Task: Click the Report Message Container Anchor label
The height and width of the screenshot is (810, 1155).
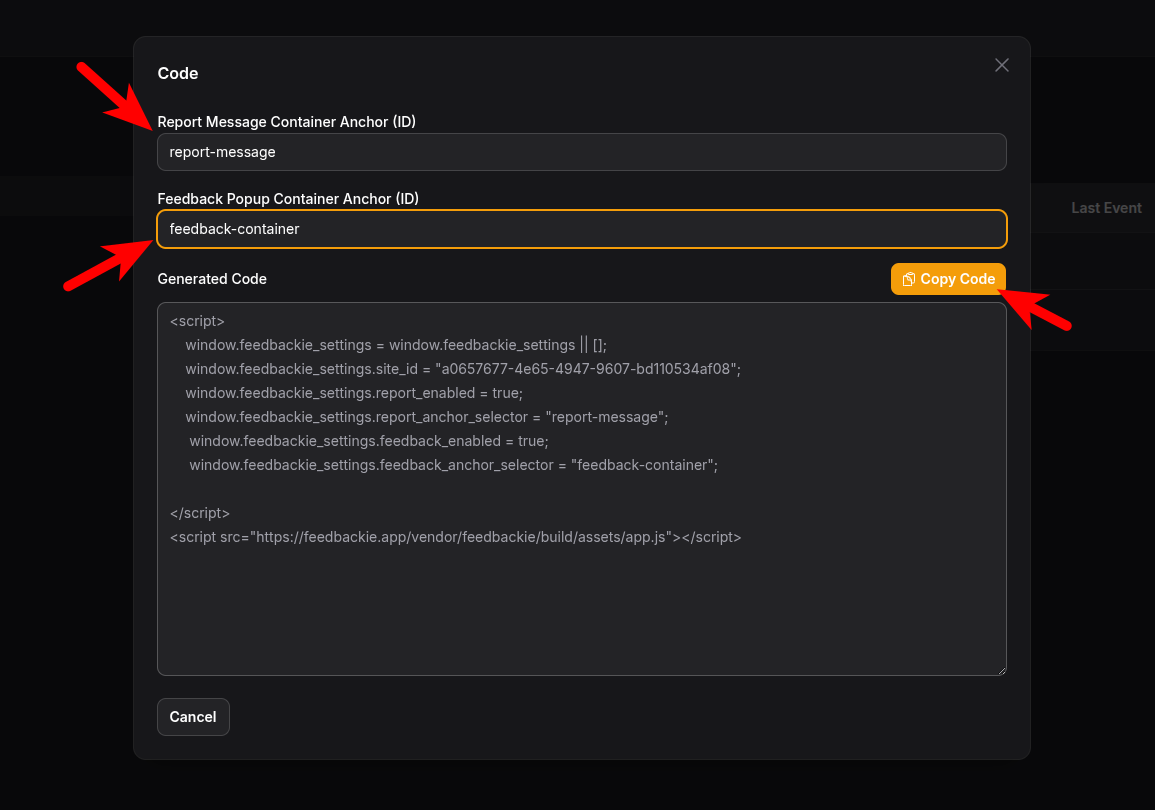Action: click(286, 122)
